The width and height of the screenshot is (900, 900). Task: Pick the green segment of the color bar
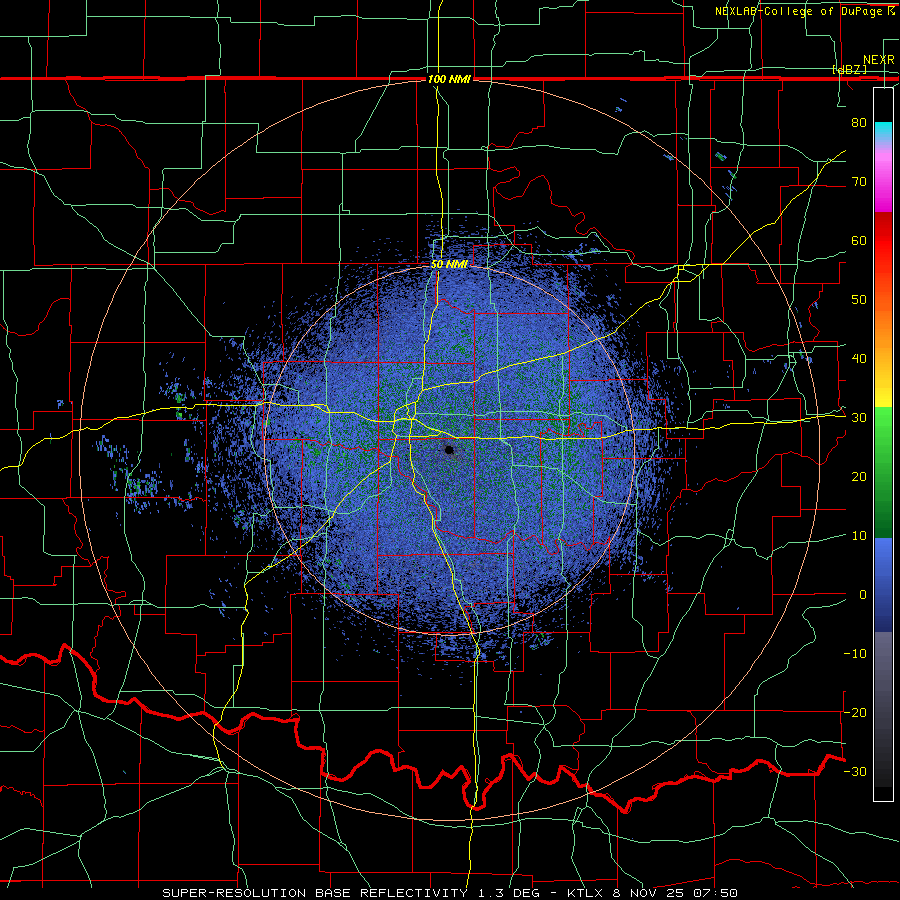pos(883,472)
